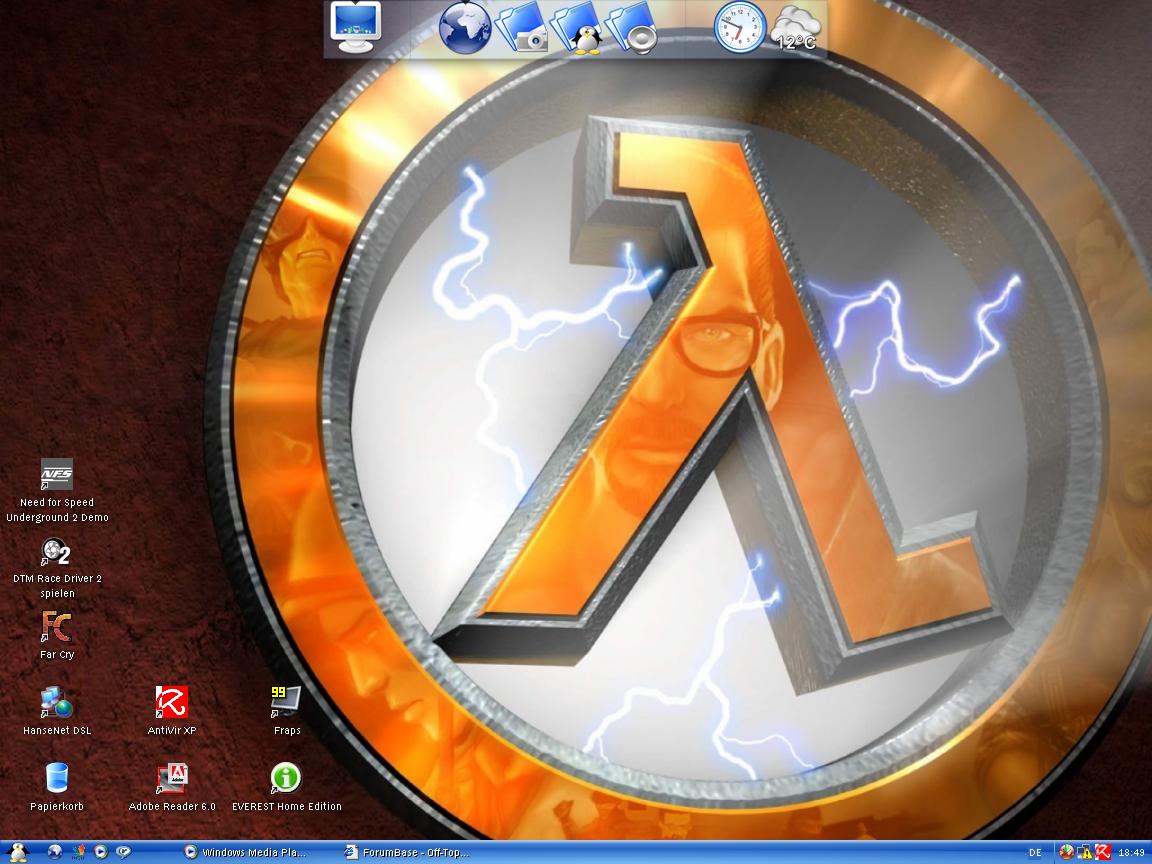Select the HanseNet DSL connection icon

[x=57, y=710]
